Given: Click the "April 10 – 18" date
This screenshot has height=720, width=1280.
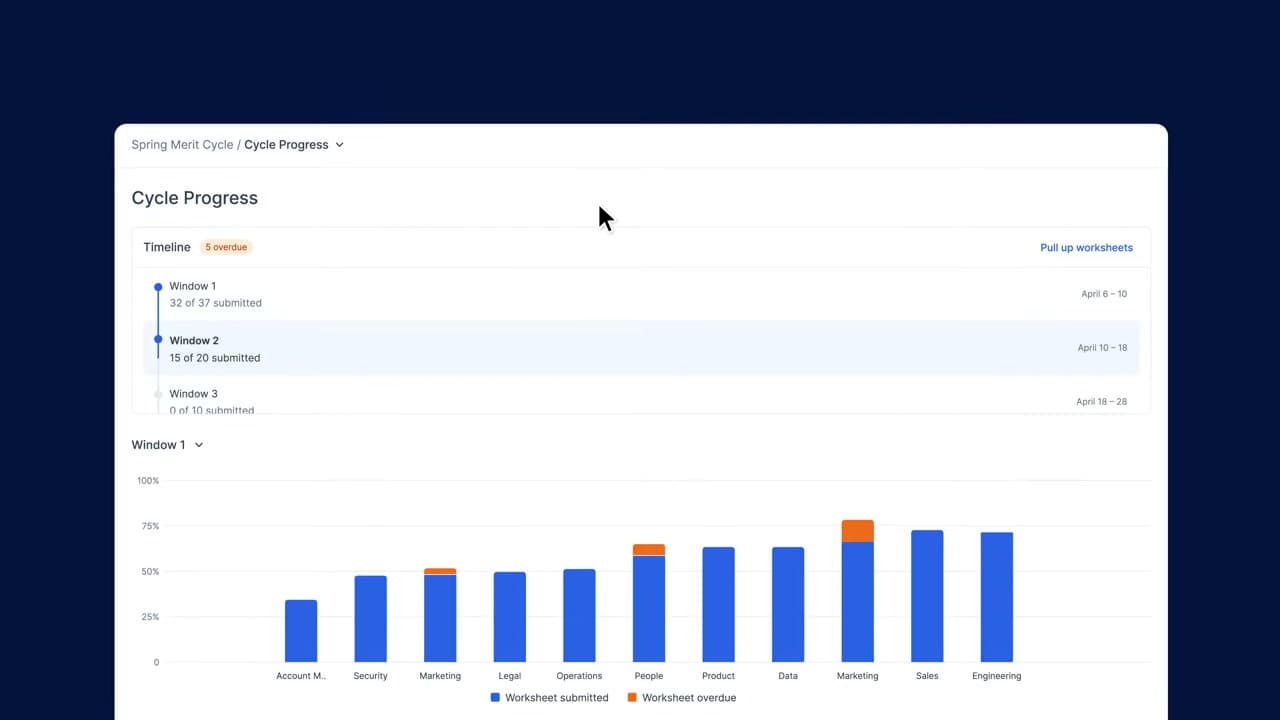Looking at the screenshot, I should [x=1102, y=348].
